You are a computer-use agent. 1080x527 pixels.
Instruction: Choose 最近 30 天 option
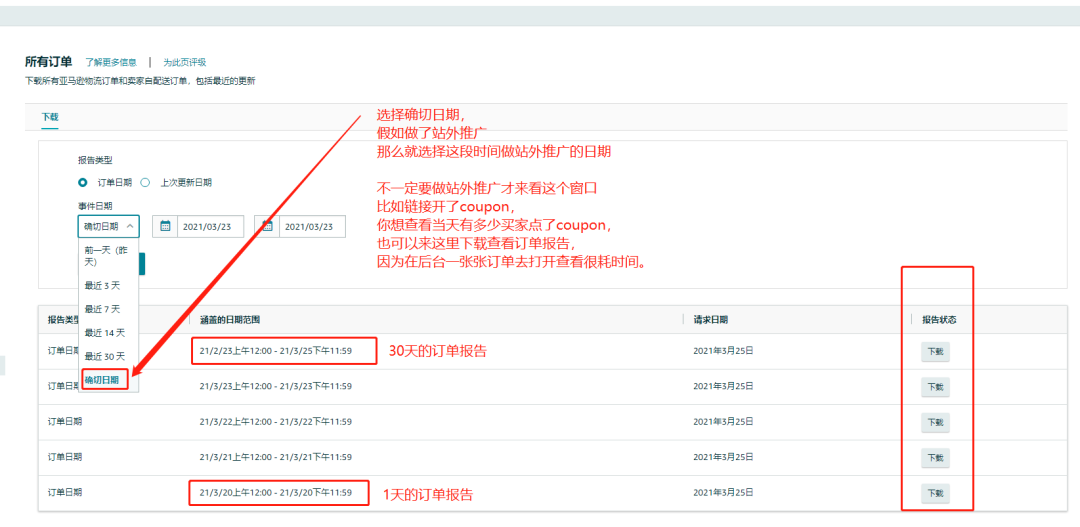[105, 356]
